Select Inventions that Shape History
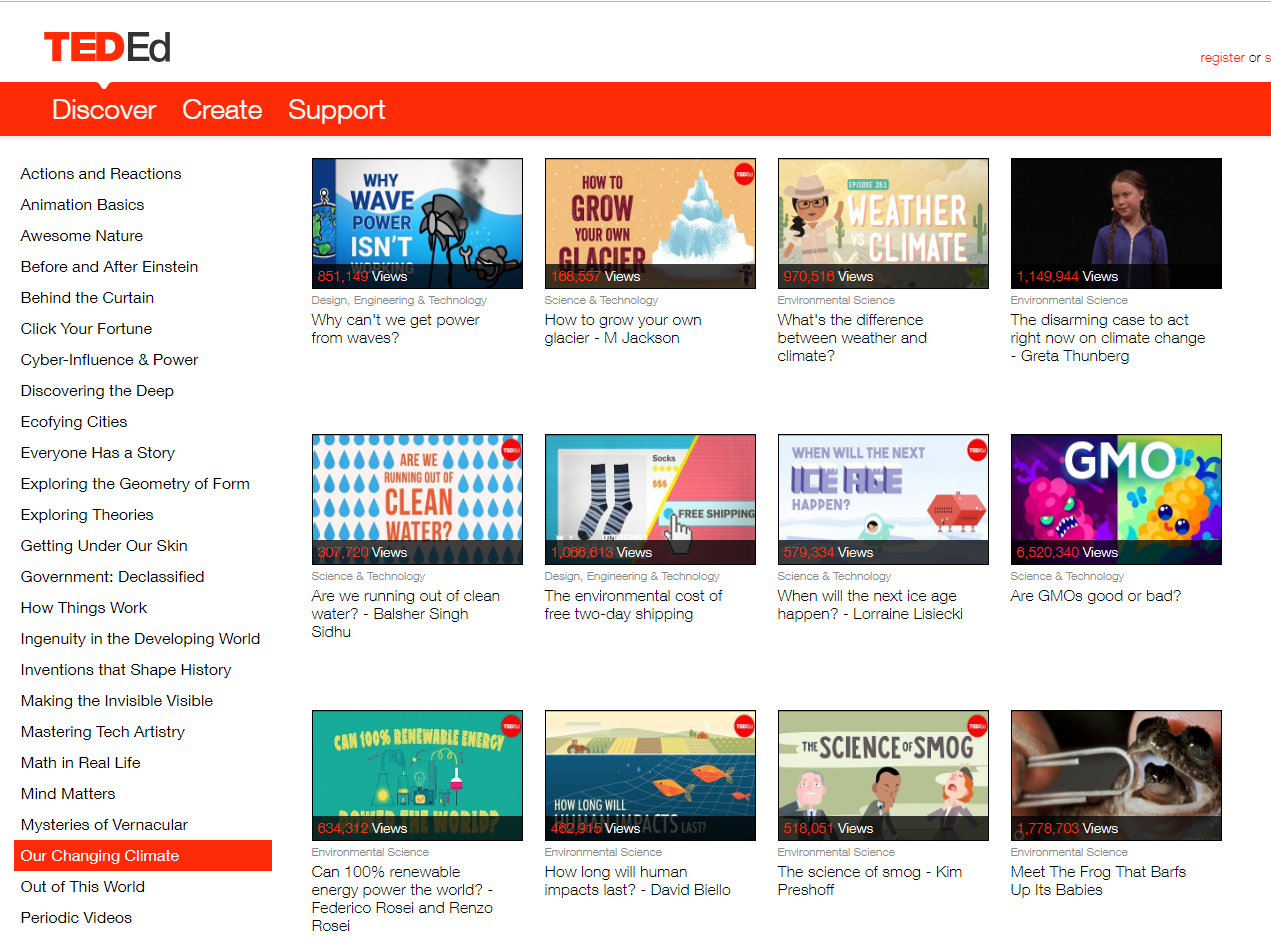The width and height of the screenshot is (1271, 938). click(x=126, y=670)
